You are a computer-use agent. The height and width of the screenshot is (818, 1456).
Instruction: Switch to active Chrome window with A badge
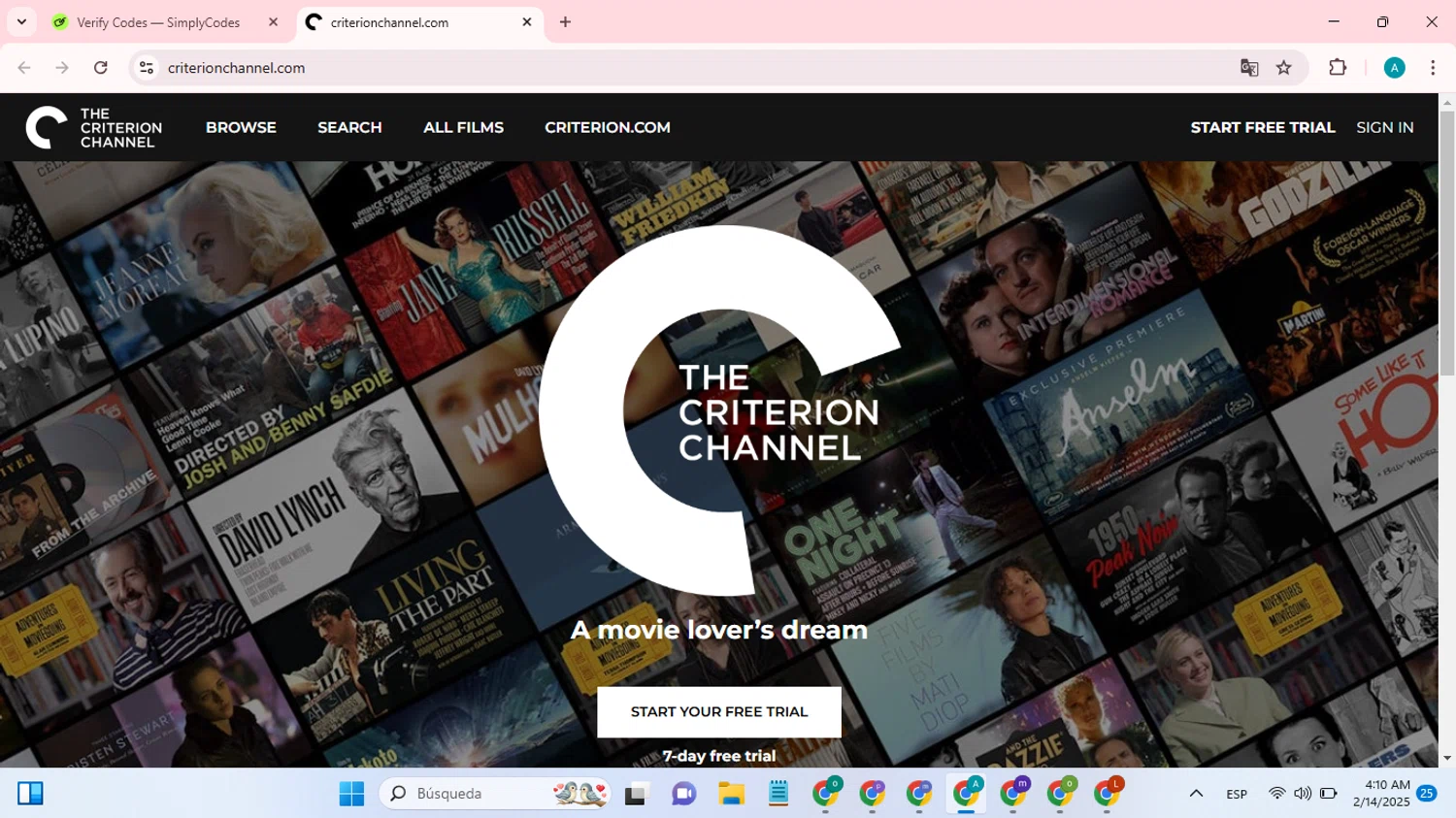967,794
